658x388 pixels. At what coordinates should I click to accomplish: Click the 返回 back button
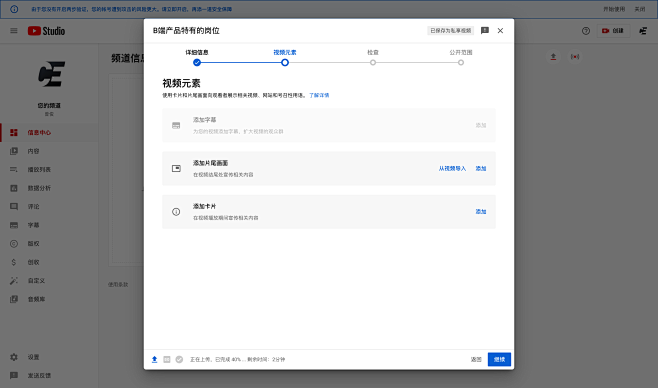[476, 359]
